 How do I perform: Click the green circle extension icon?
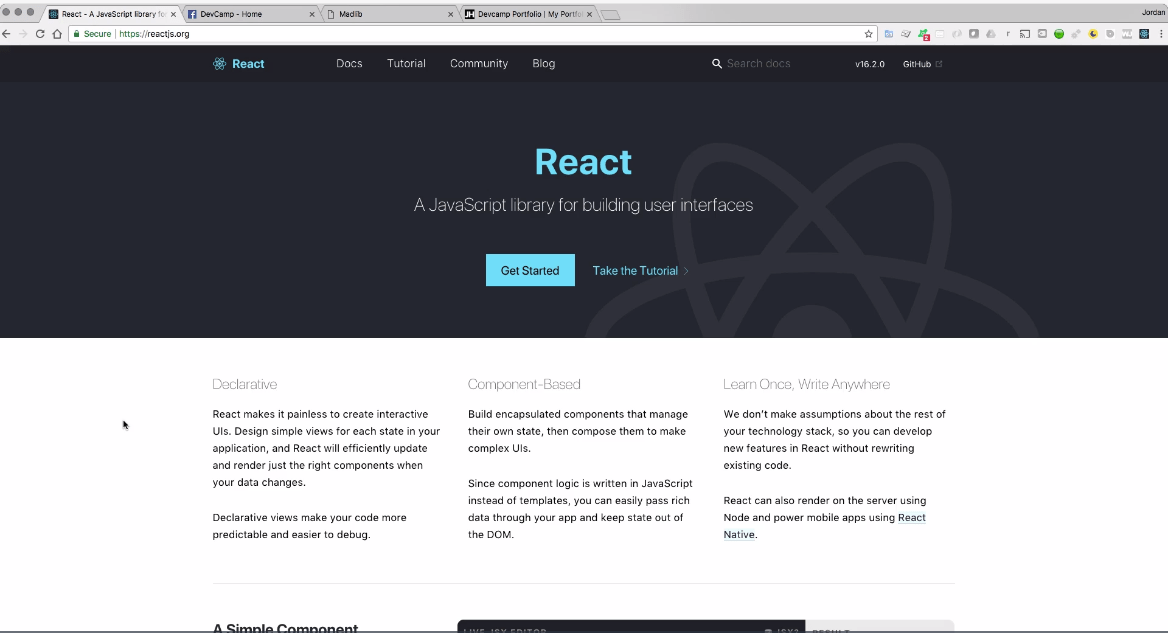(x=1058, y=34)
